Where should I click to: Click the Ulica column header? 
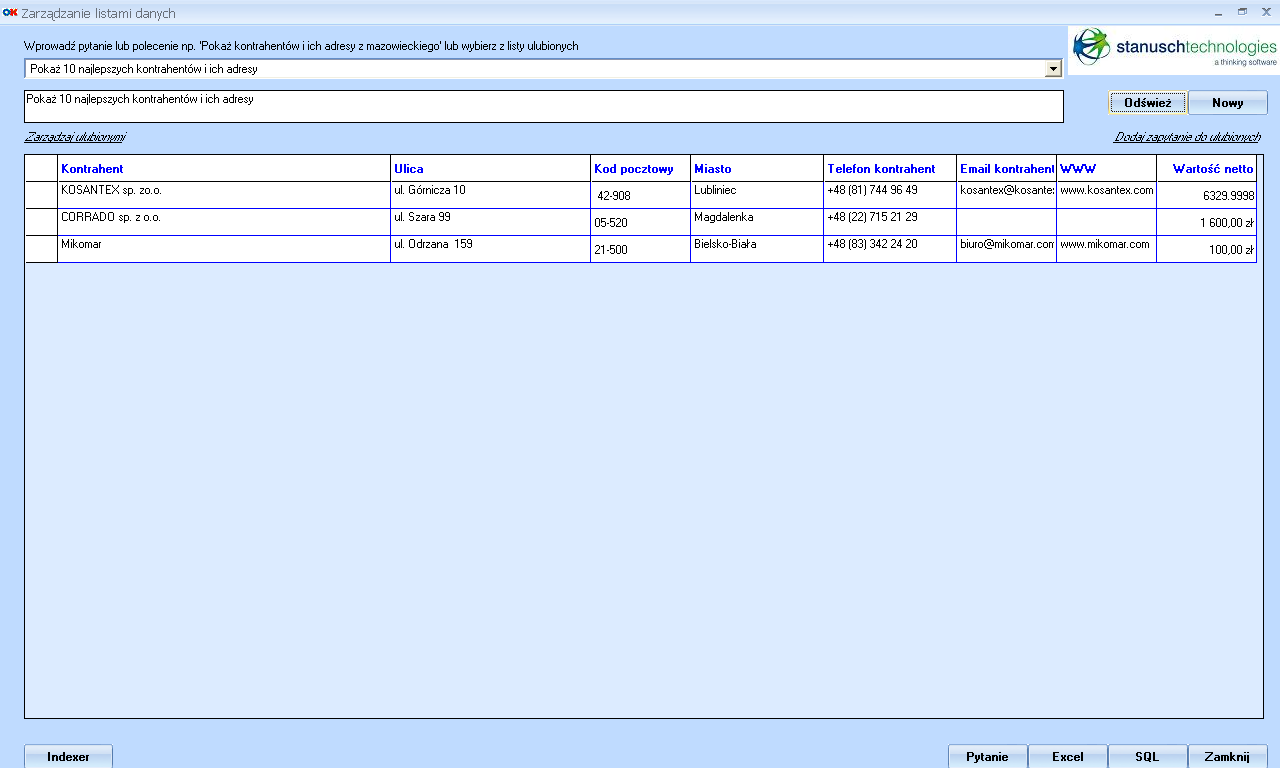coord(491,168)
